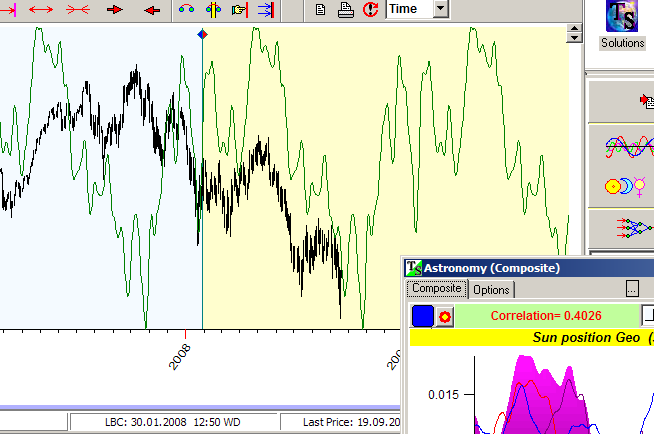Click the blank document icon in the toolbar
The height and width of the screenshot is (434, 654).
(x=320, y=10)
